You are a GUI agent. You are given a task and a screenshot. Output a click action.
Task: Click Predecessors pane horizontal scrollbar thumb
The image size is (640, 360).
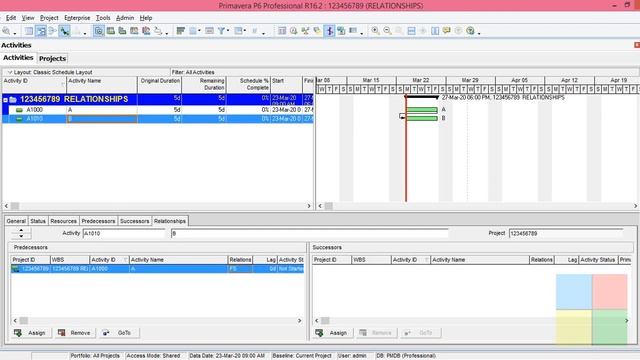pyautogui.click(x=24, y=321)
